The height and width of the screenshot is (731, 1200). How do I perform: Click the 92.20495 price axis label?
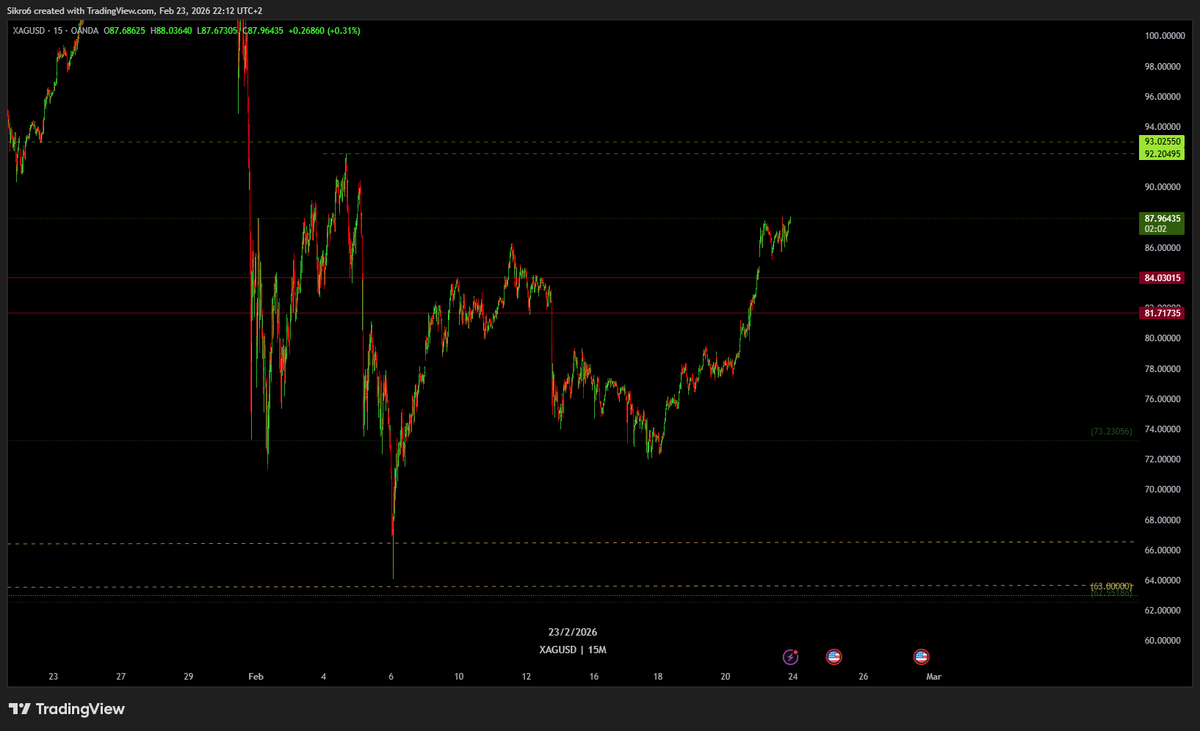click(1164, 154)
